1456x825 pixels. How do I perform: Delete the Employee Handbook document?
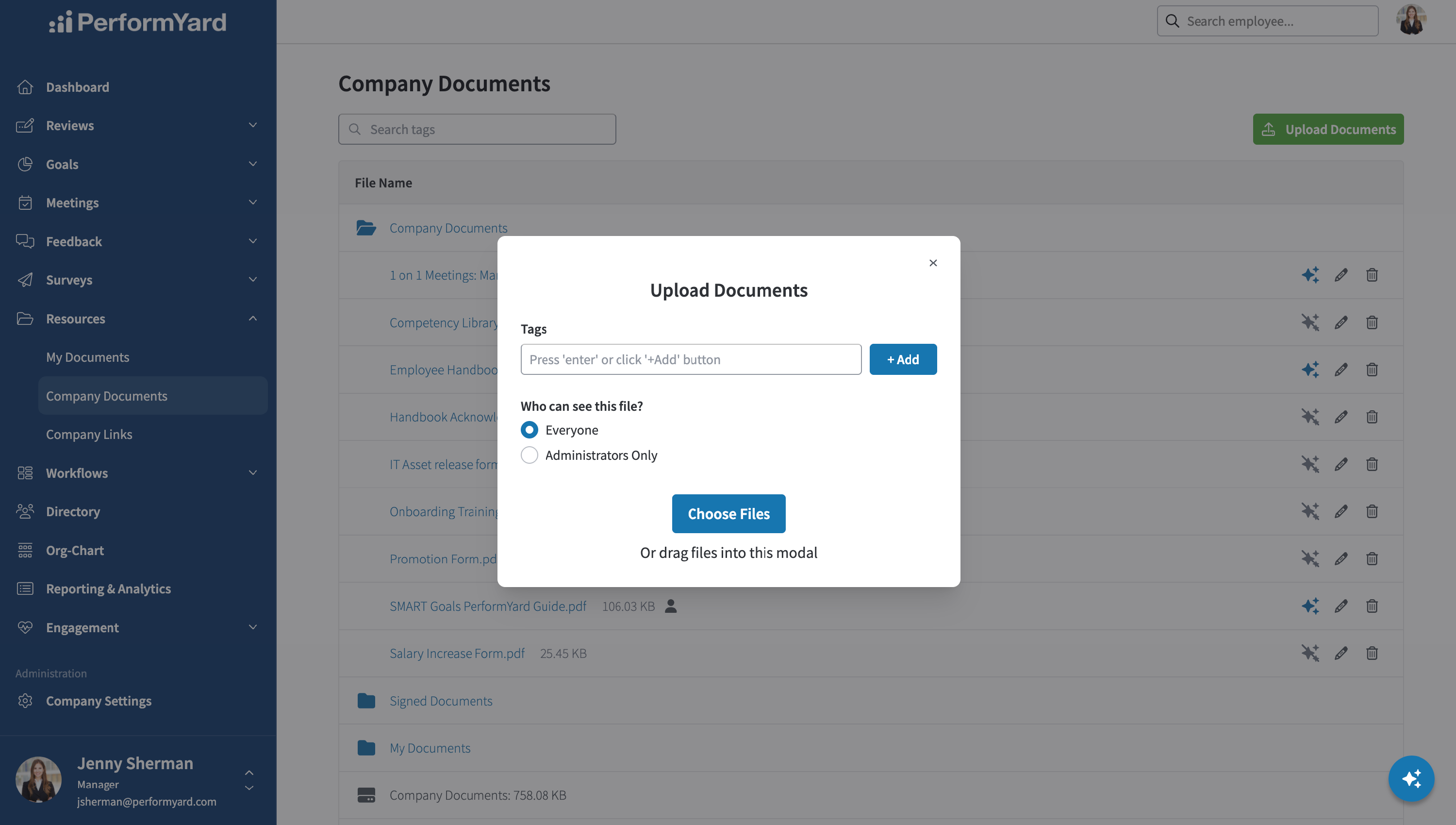[x=1372, y=370]
